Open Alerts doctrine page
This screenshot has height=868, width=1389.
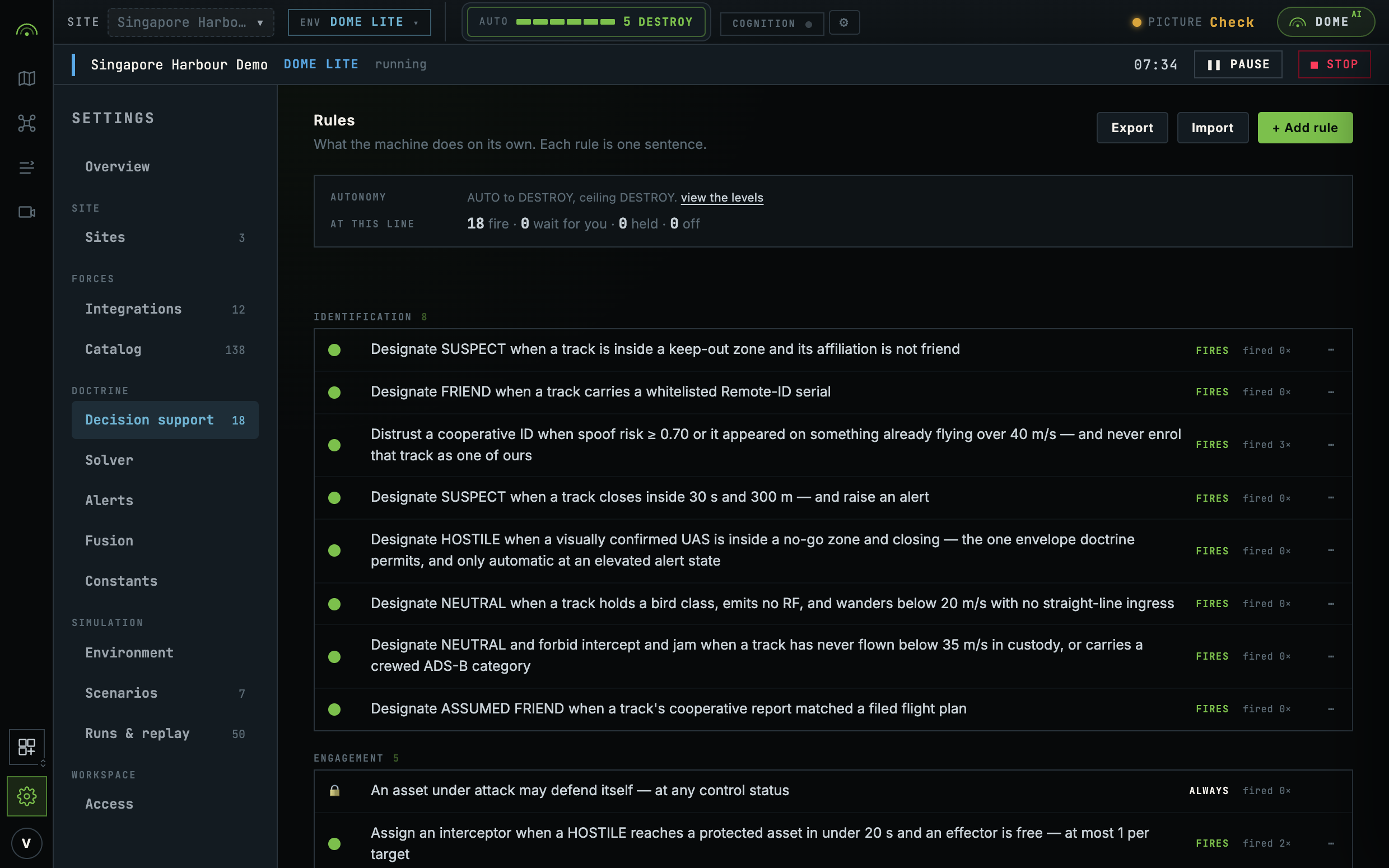(165, 500)
